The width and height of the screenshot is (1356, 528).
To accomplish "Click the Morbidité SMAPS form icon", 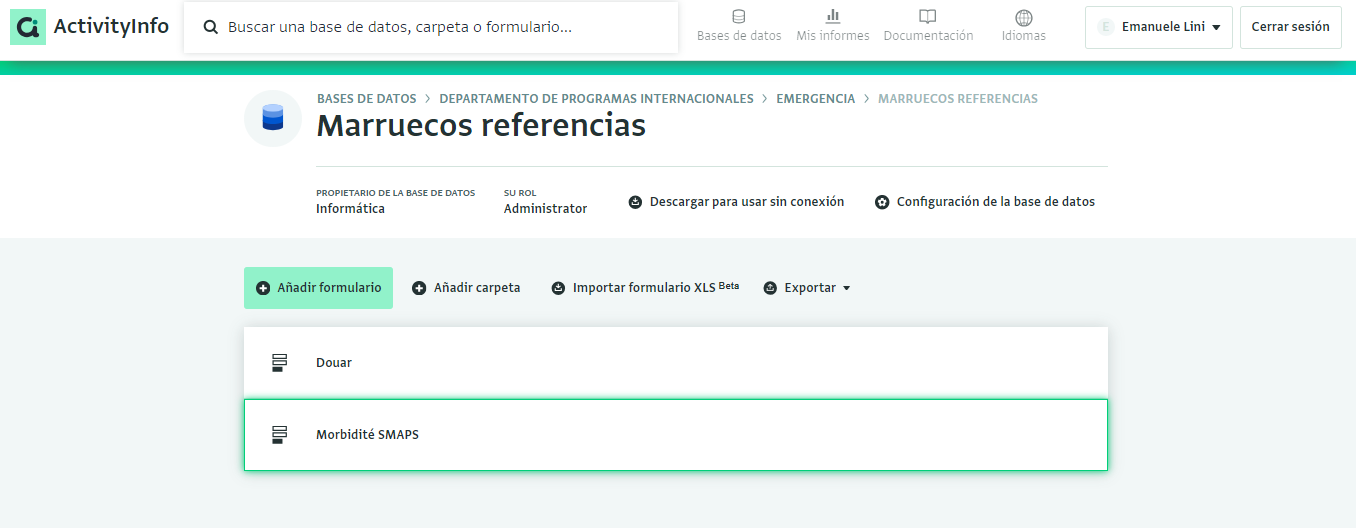I will click(x=279, y=435).
